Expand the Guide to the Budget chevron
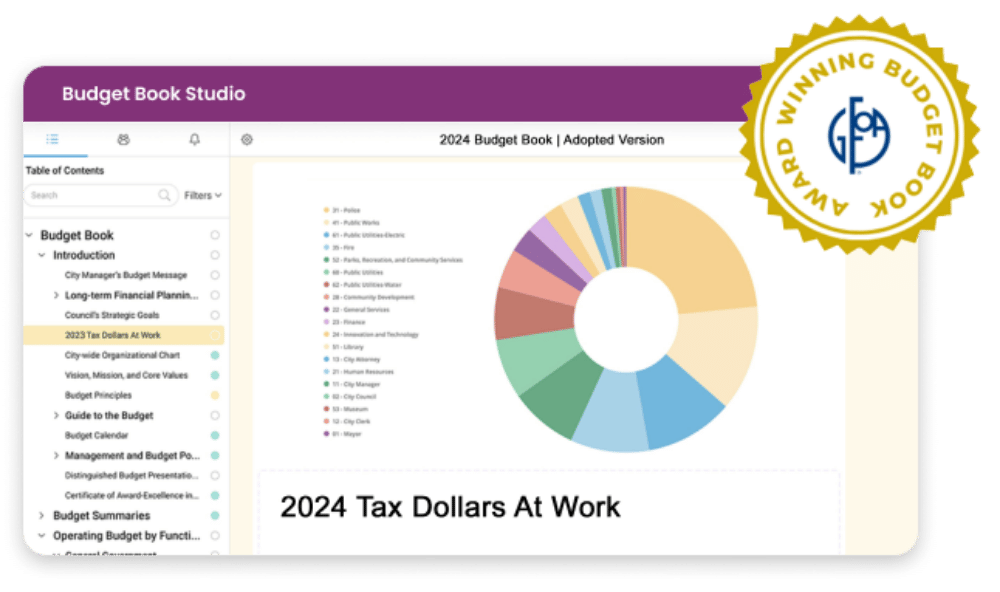1000x592 pixels. 56,415
